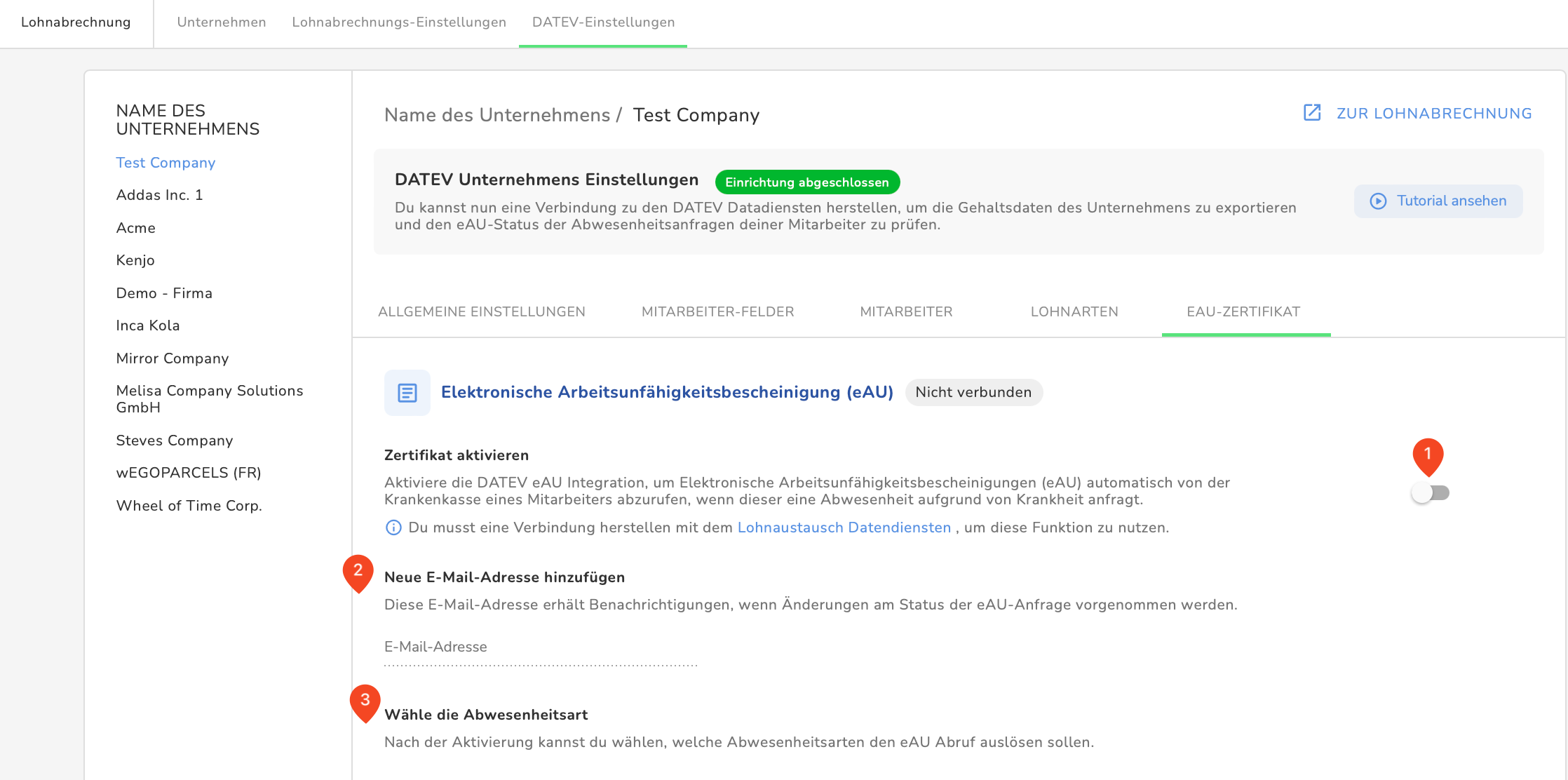Open the Unternehmen top navigation item
Viewport: 1568px width, 780px height.
[x=222, y=22]
